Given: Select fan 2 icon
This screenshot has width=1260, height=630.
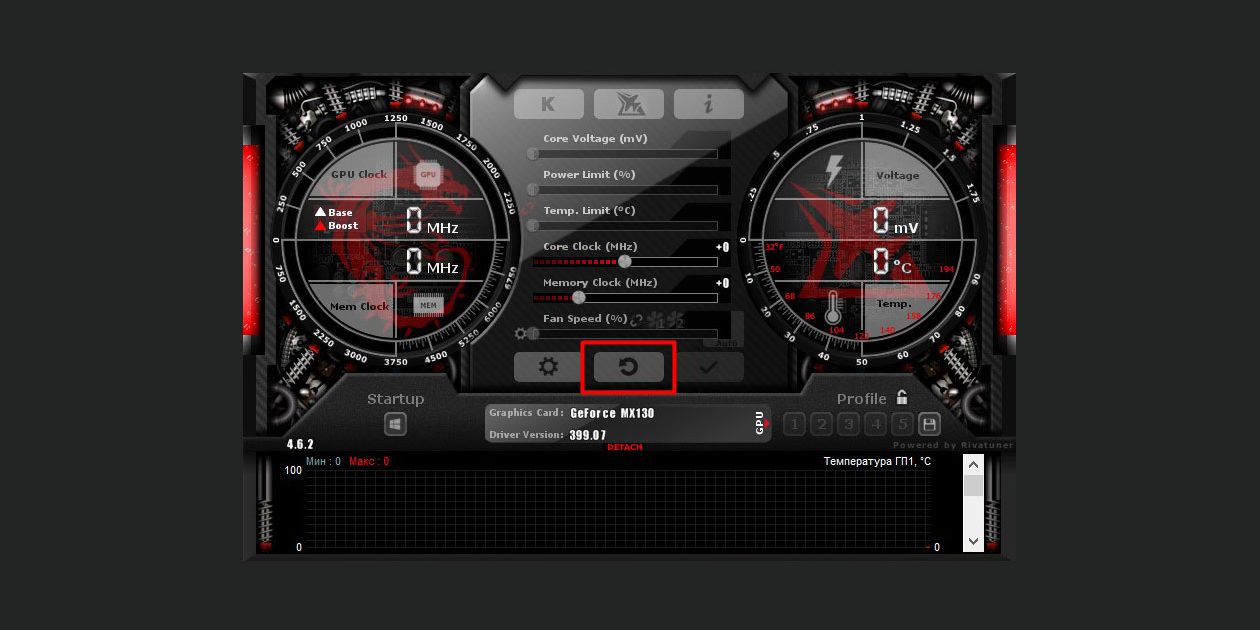Looking at the screenshot, I should (x=676, y=320).
